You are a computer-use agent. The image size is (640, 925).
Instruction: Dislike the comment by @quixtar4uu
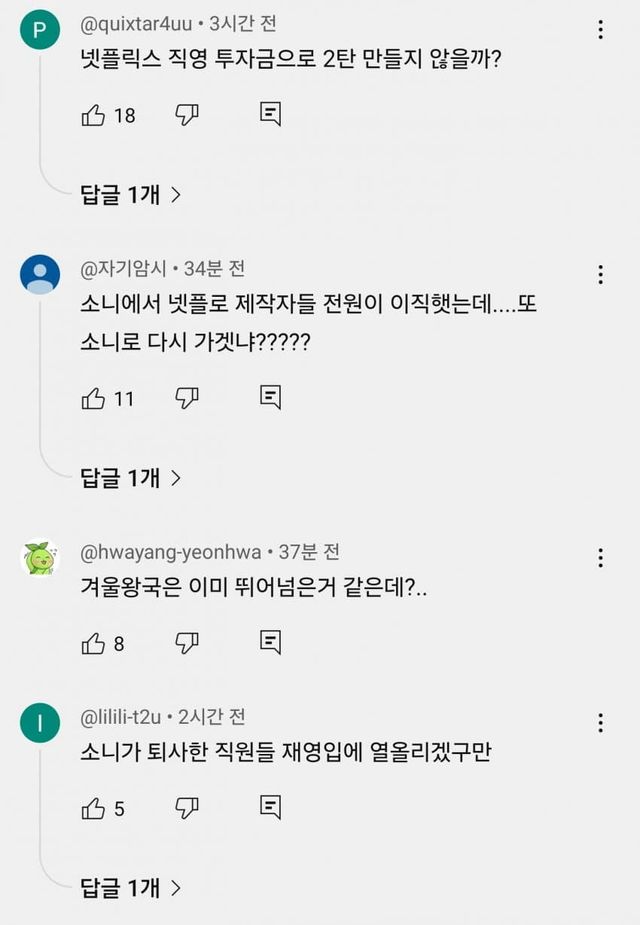point(187,115)
